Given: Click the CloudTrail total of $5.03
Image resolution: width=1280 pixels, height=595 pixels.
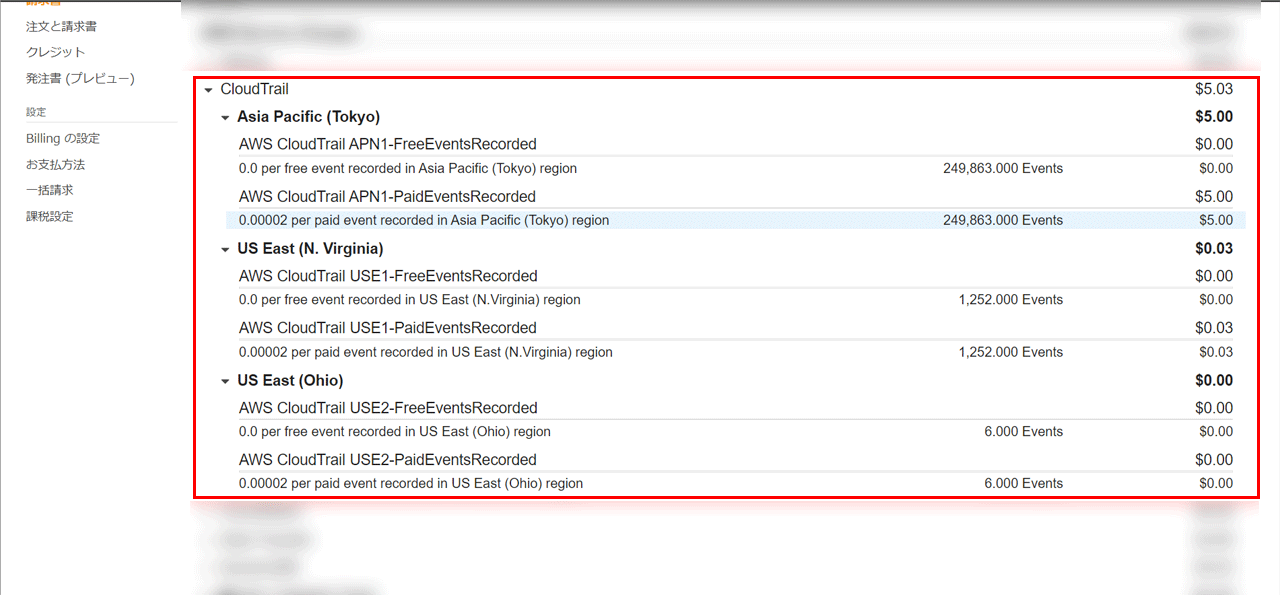Looking at the screenshot, I should [x=1214, y=90].
